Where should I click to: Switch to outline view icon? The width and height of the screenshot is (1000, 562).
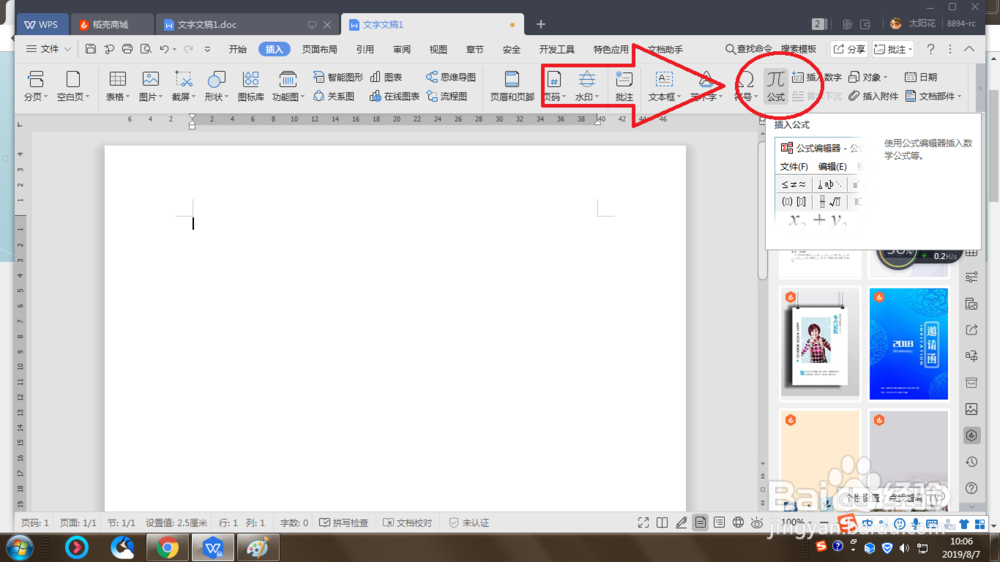click(719, 522)
